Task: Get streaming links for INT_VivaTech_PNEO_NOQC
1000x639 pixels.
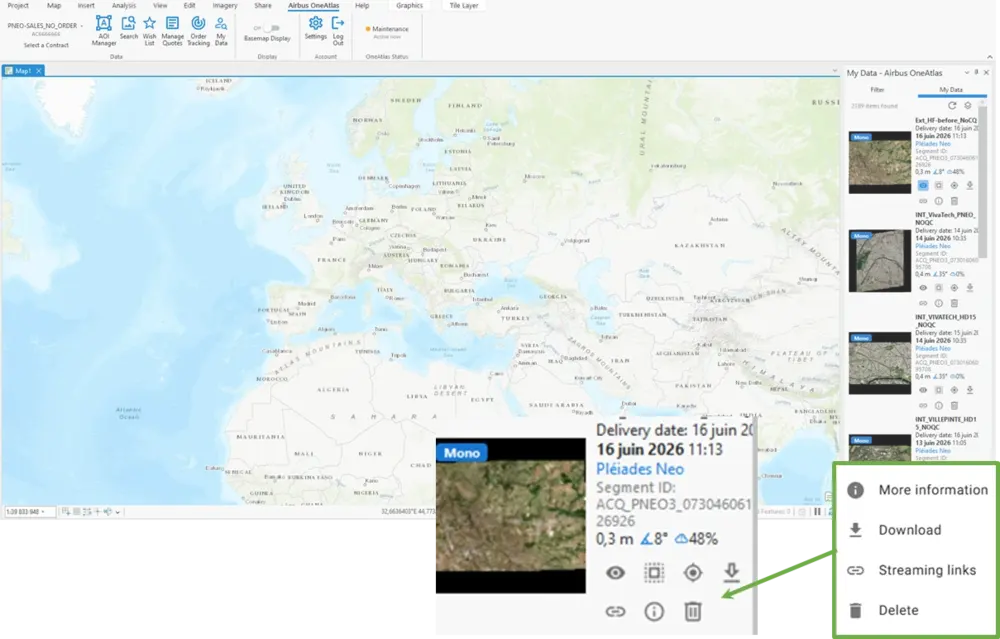Action: coord(923,304)
